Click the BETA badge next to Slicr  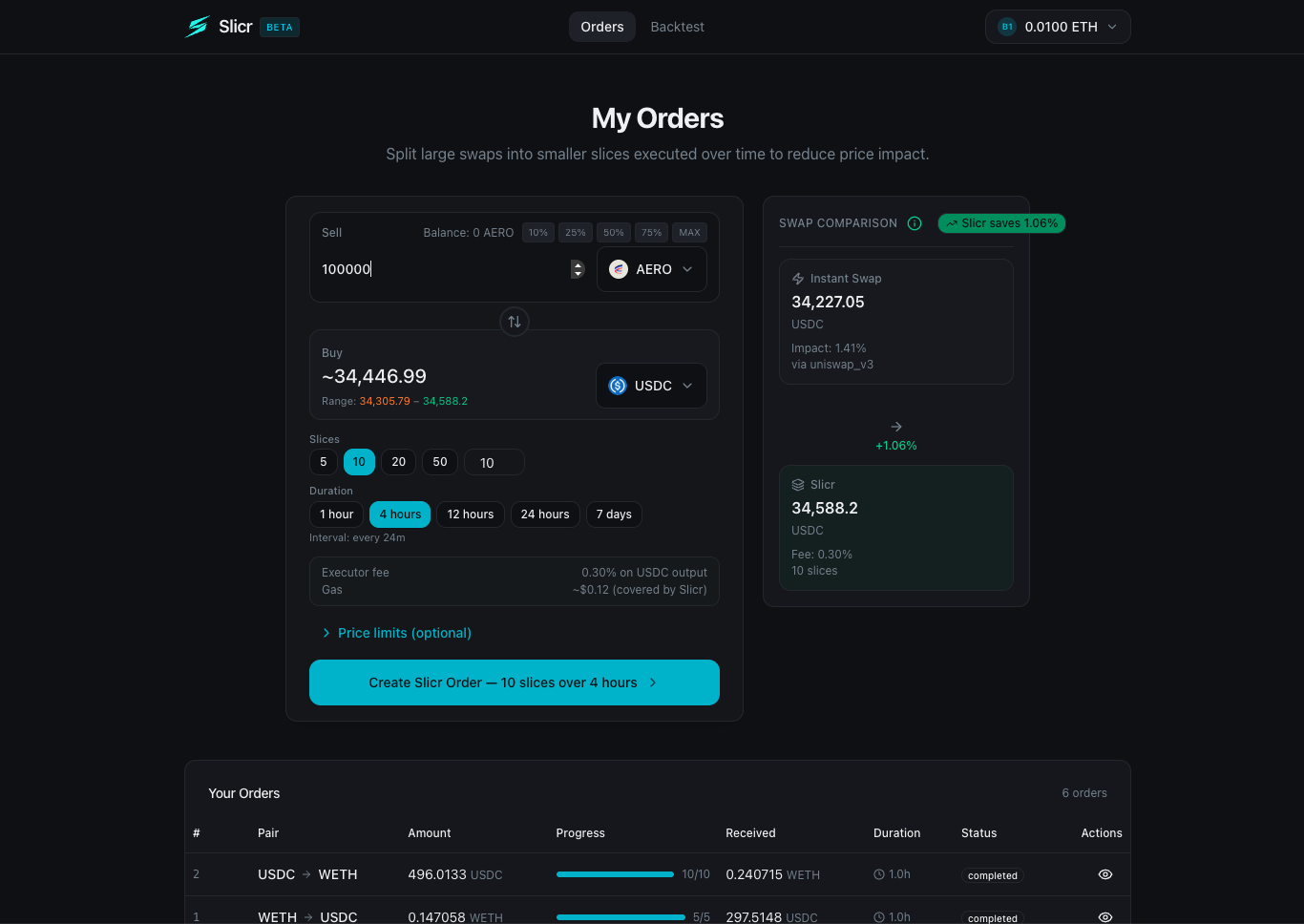coord(280,27)
